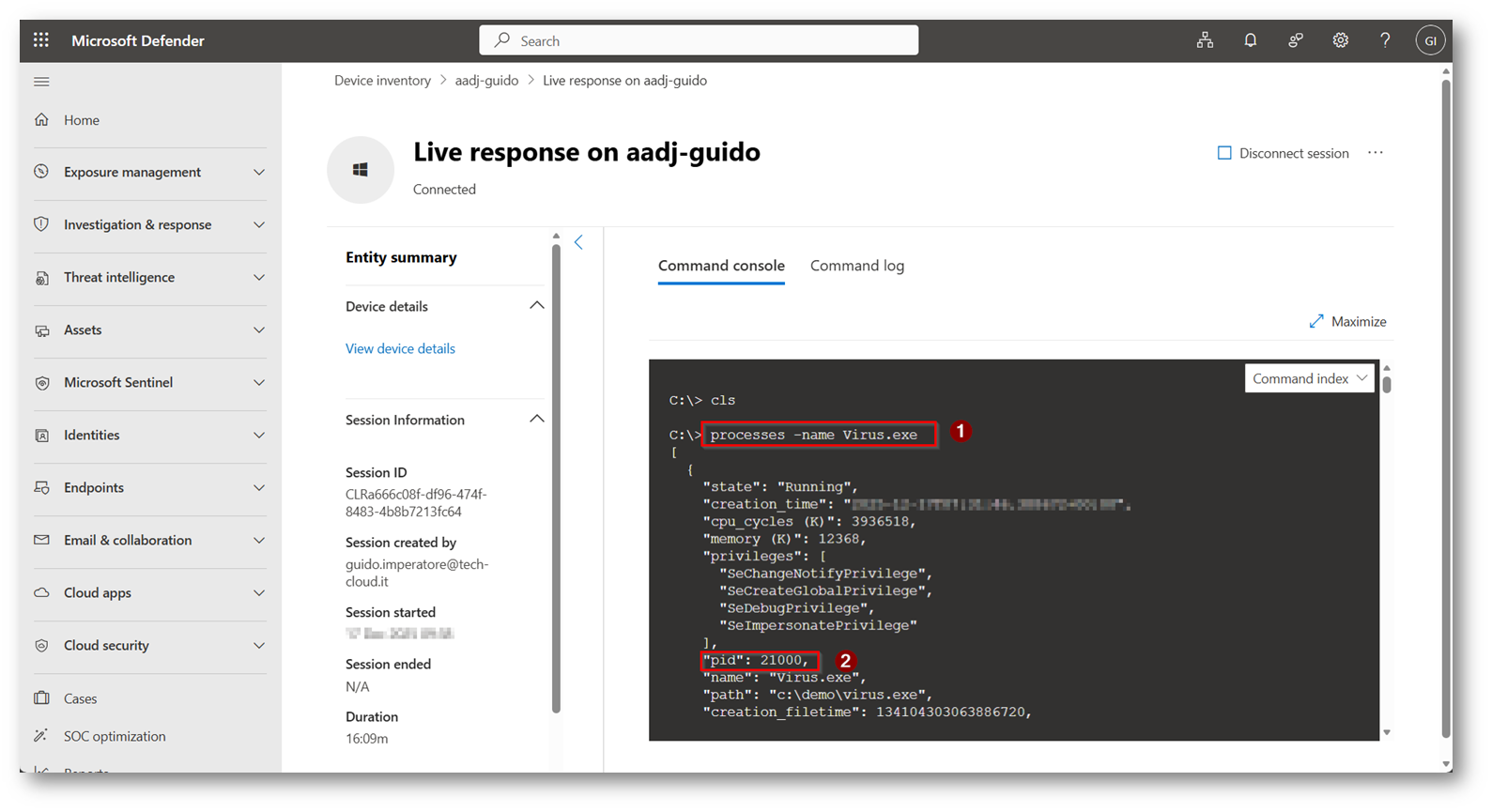Screen dimensions: 1492x812
Task: Click the Cases icon
Action: (41, 697)
